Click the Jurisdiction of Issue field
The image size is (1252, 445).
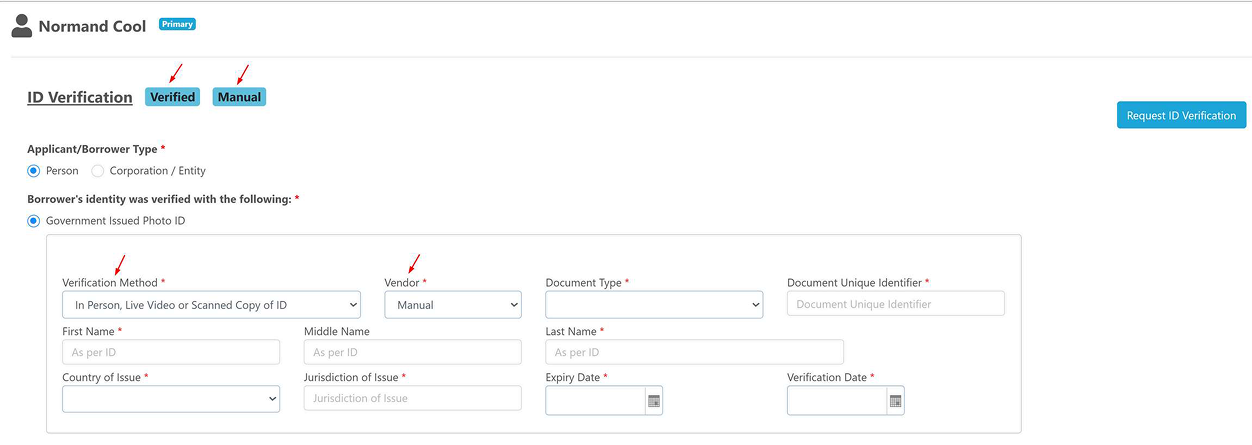pyautogui.click(x=412, y=398)
